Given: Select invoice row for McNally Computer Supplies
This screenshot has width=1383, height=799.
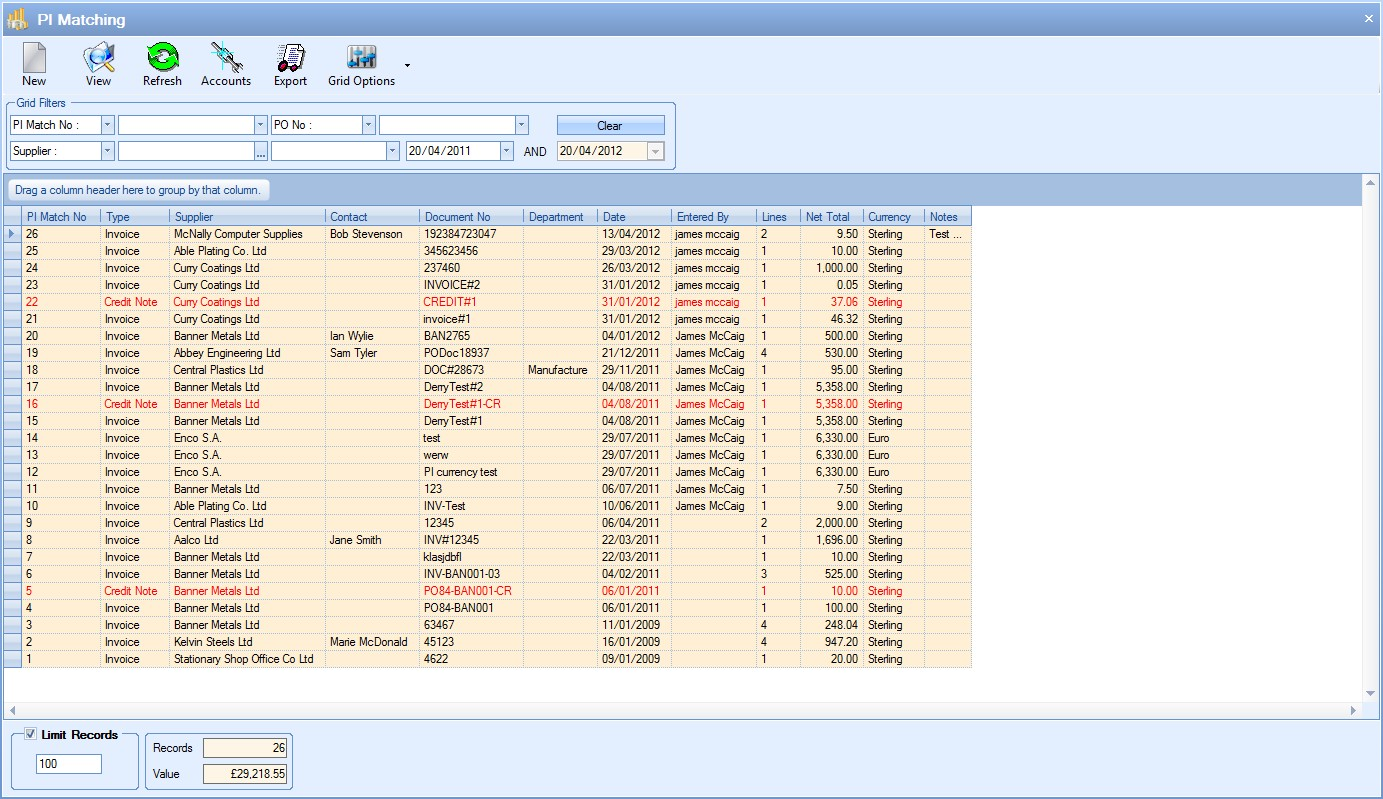Looking at the screenshot, I should (x=238, y=234).
